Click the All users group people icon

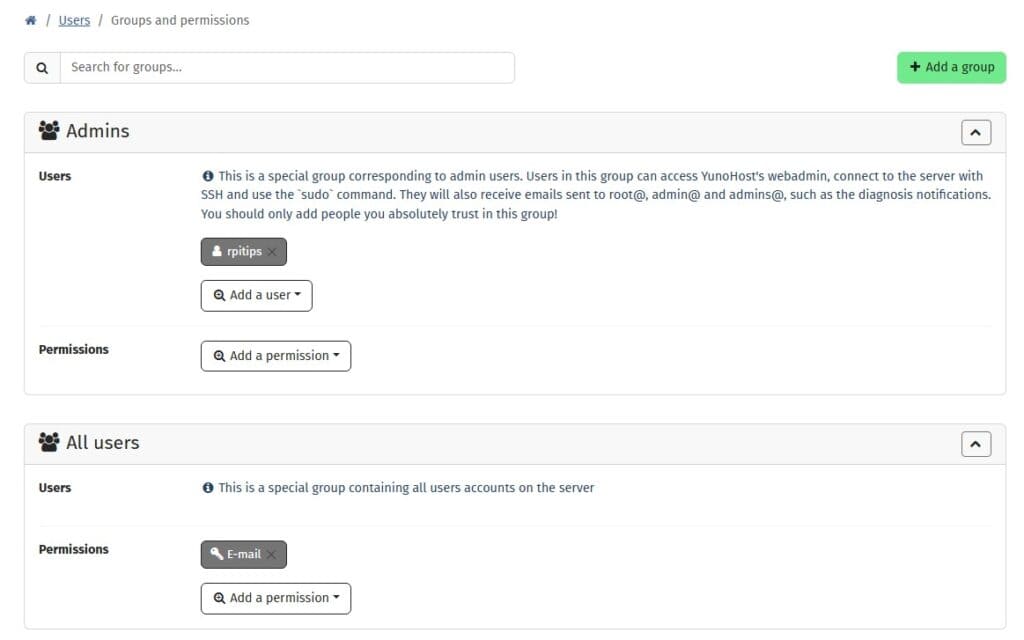click(49, 442)
